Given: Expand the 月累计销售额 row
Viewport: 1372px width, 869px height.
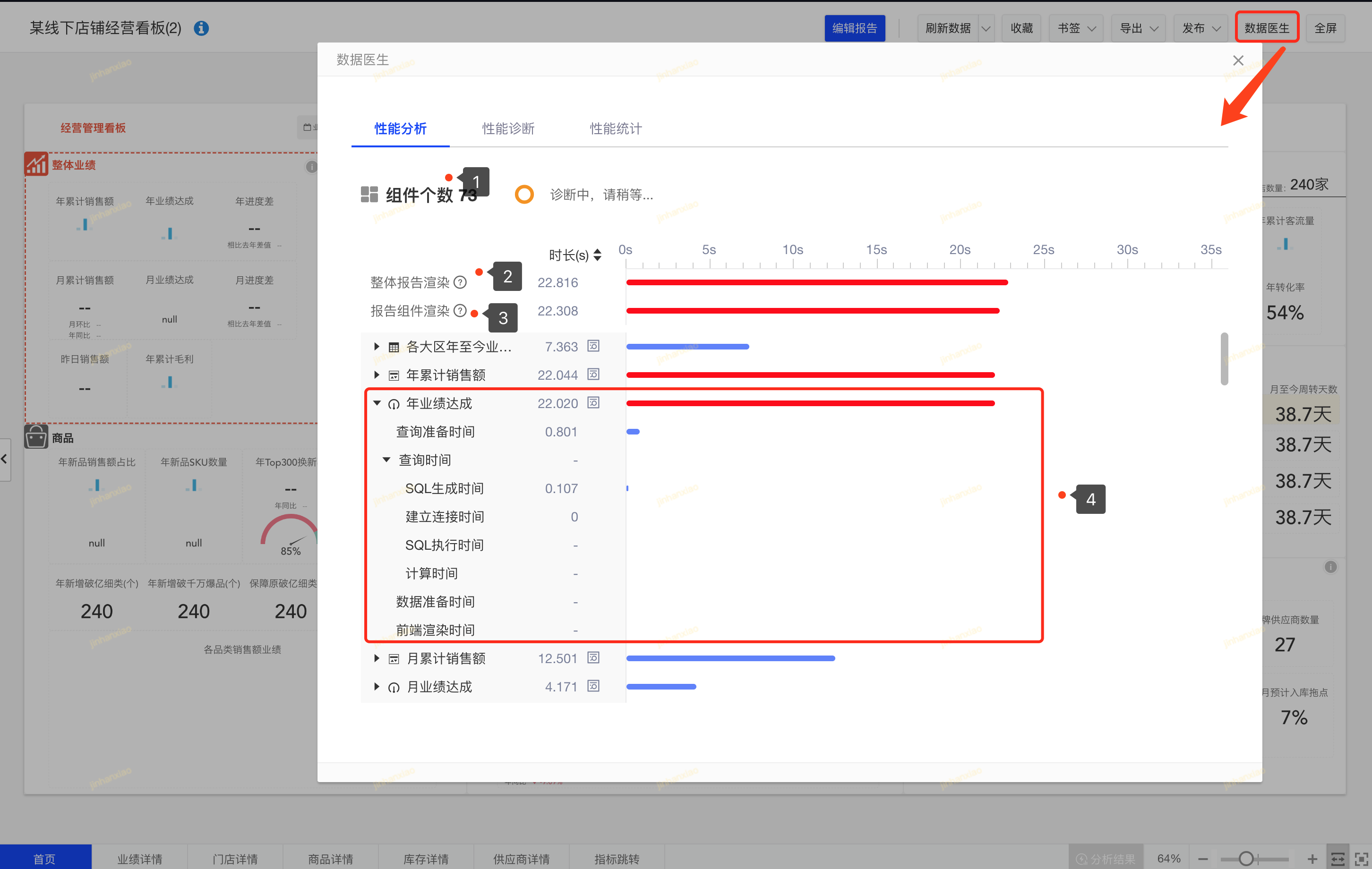Looking at the screenshot, I should [377, 658].
